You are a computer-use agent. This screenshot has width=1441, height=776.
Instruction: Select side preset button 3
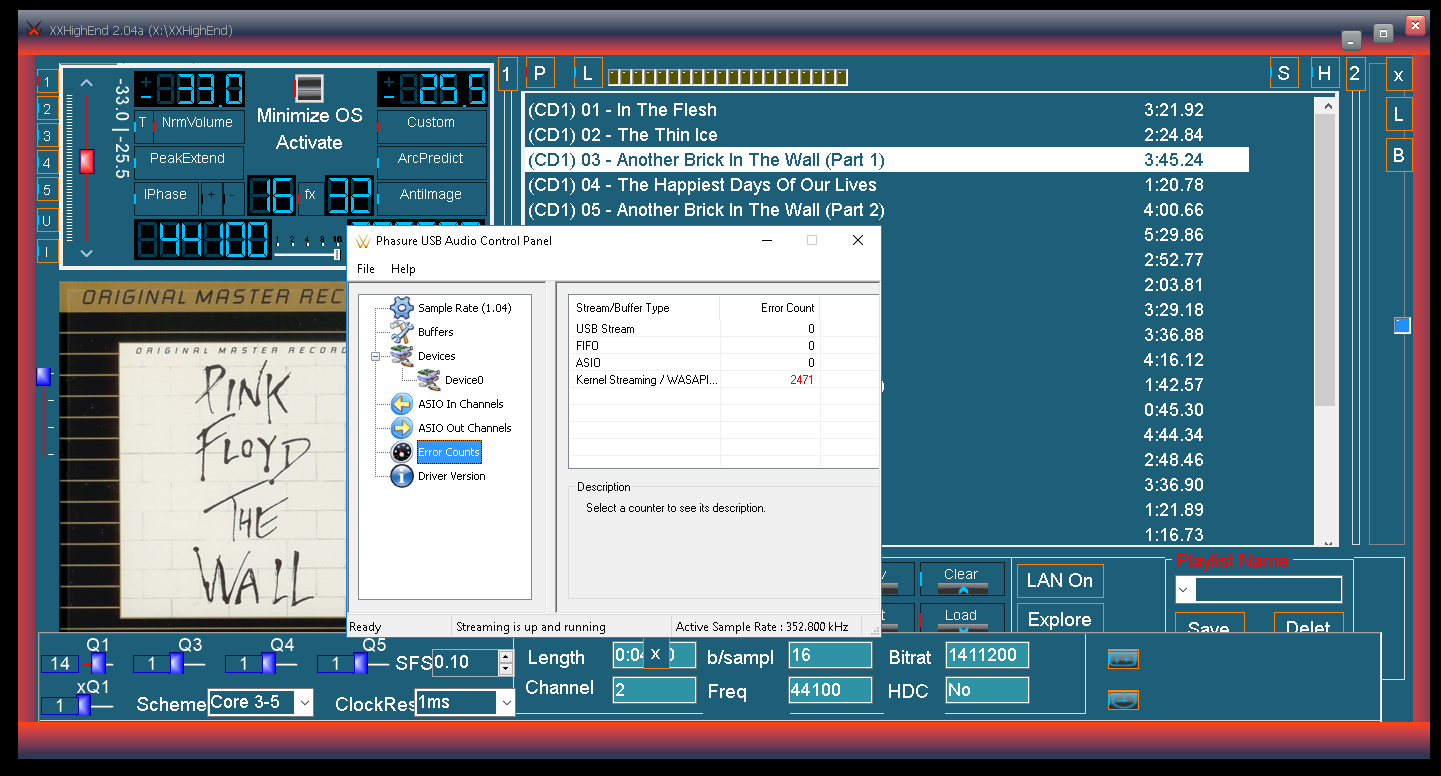(47, 136)
